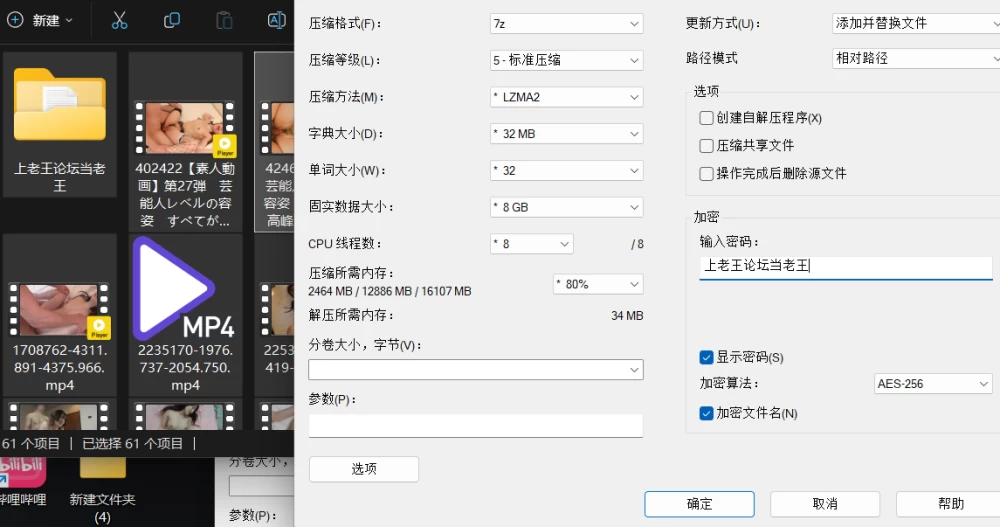Click the Rename icon in Explorer toolbar
This screenshot has height=527, width=1000.
(276, 20)
